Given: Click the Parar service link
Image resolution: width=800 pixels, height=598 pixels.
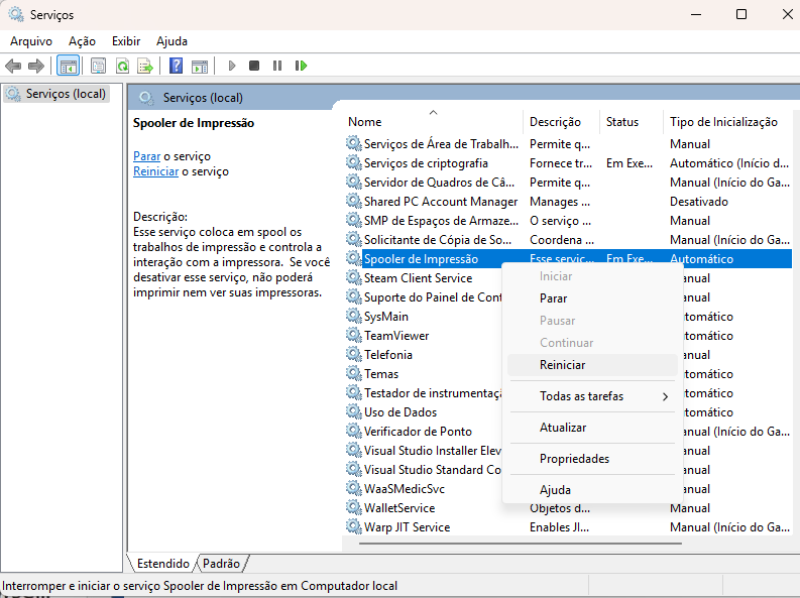Looking at the screenshot, I should pyautogui.click(x=146, y=157).
